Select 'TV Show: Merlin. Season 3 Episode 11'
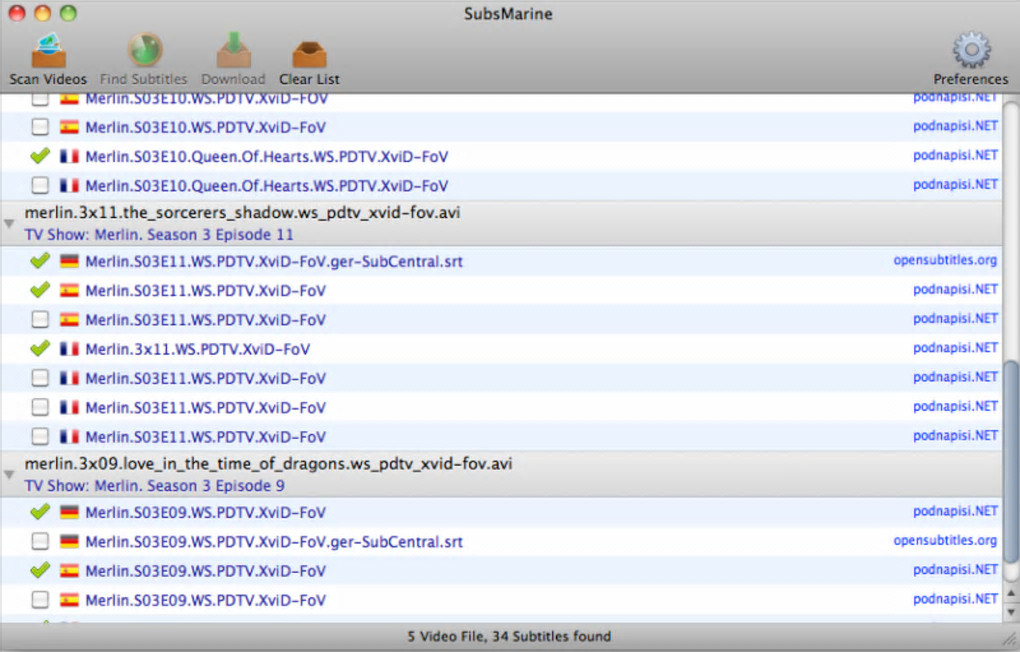Viewport: 1020px width, 652px height. 159,234
